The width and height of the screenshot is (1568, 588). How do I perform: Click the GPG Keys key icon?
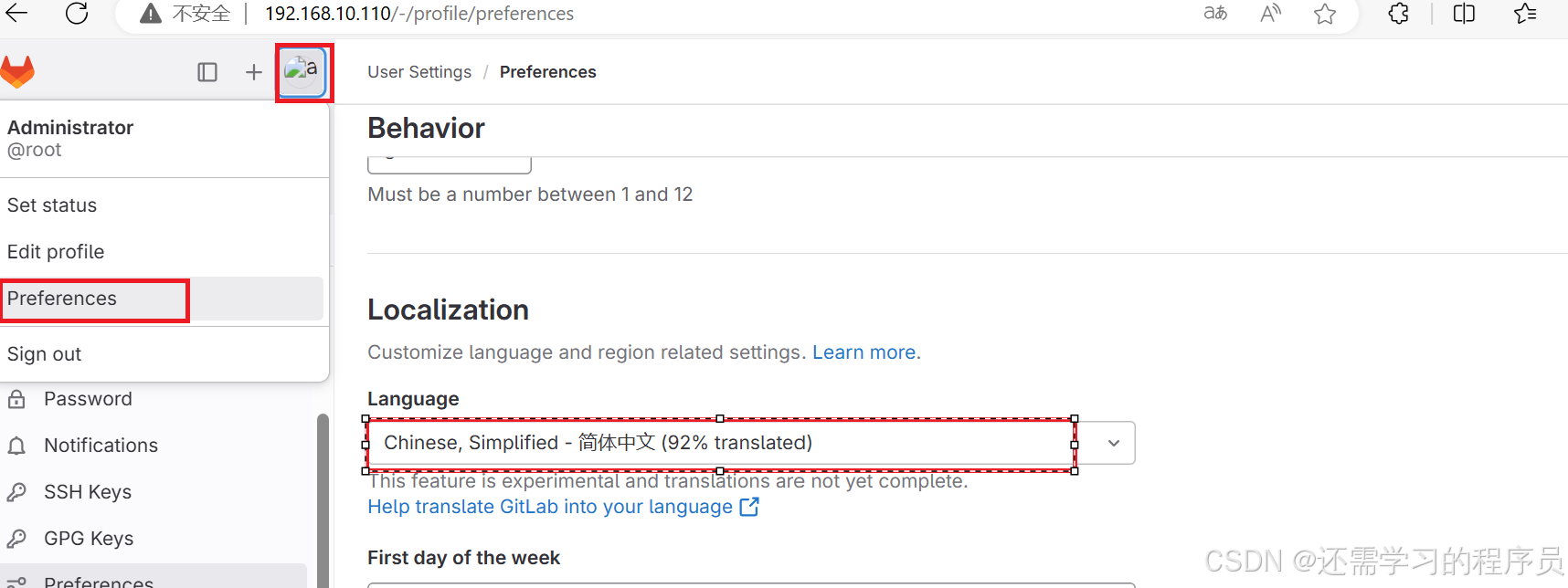(16, 539)
